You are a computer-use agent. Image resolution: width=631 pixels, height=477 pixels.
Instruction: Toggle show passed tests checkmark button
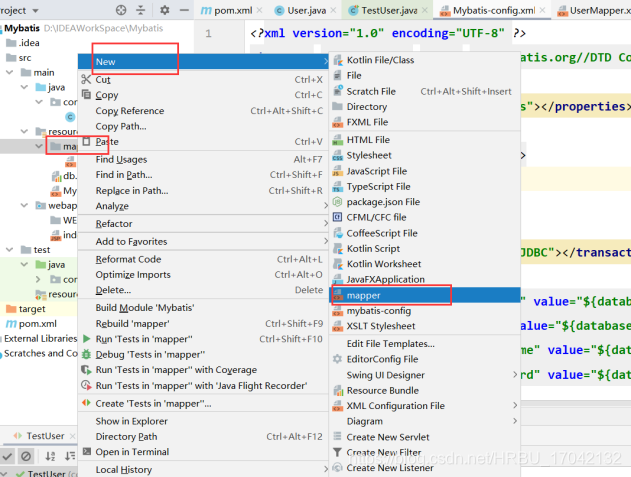pos(7,456)
